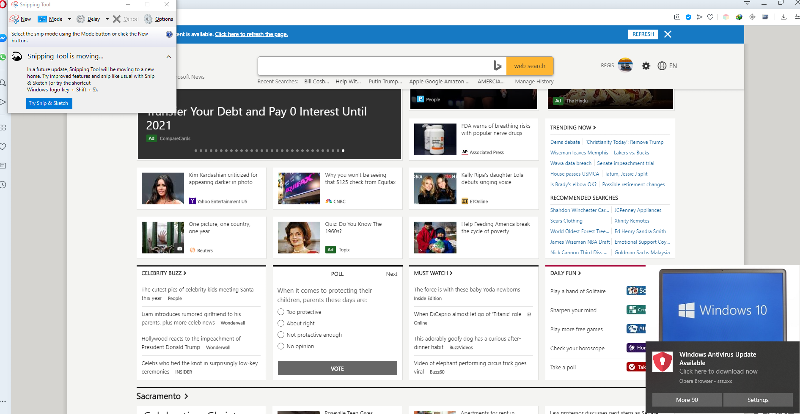Expand the Delay dropdown arrow
The width and height of the screenshot is (800, 414).
pos(107,19)
